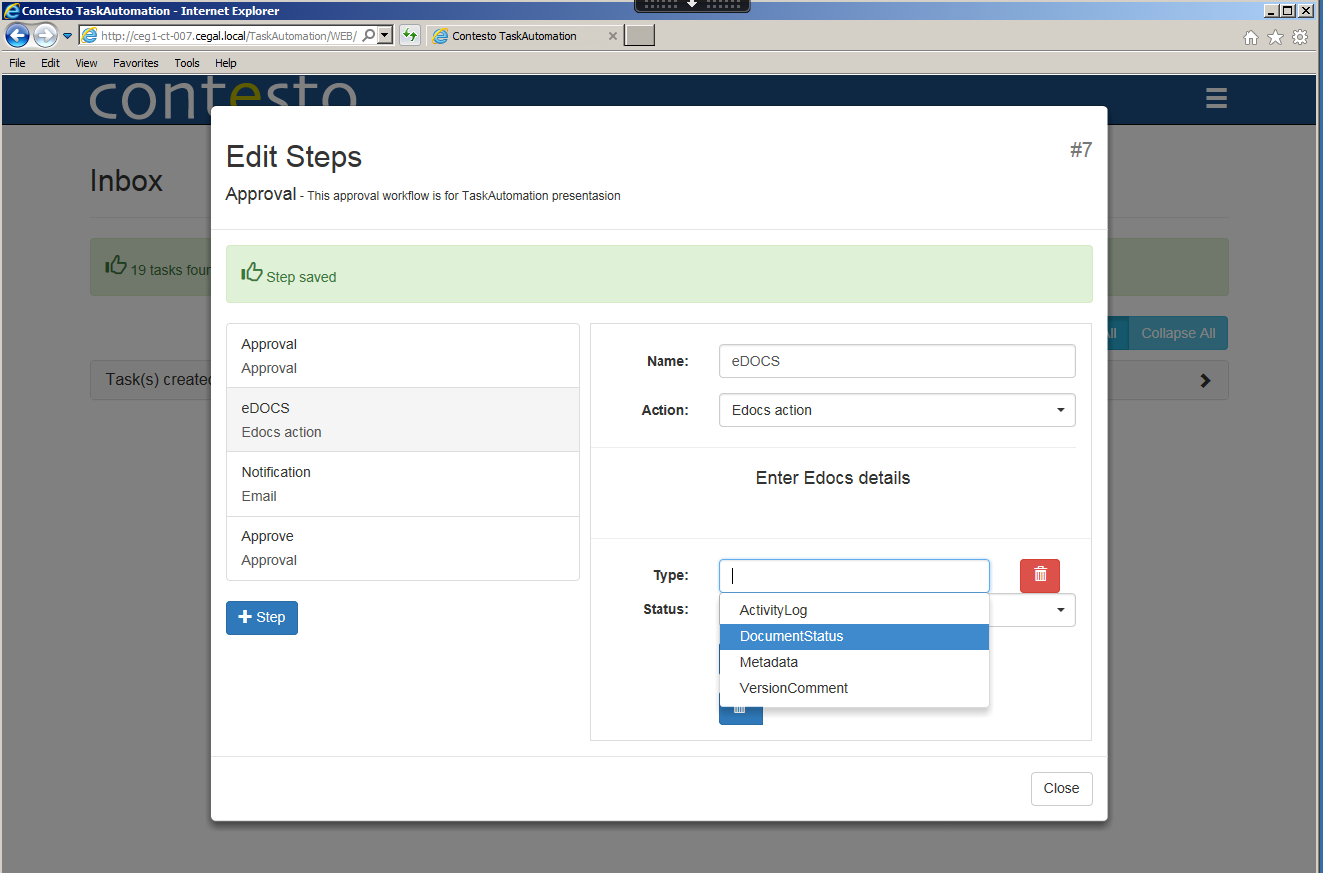Click the browser Home icon
1323x873 pixels.
(1251, 37)
